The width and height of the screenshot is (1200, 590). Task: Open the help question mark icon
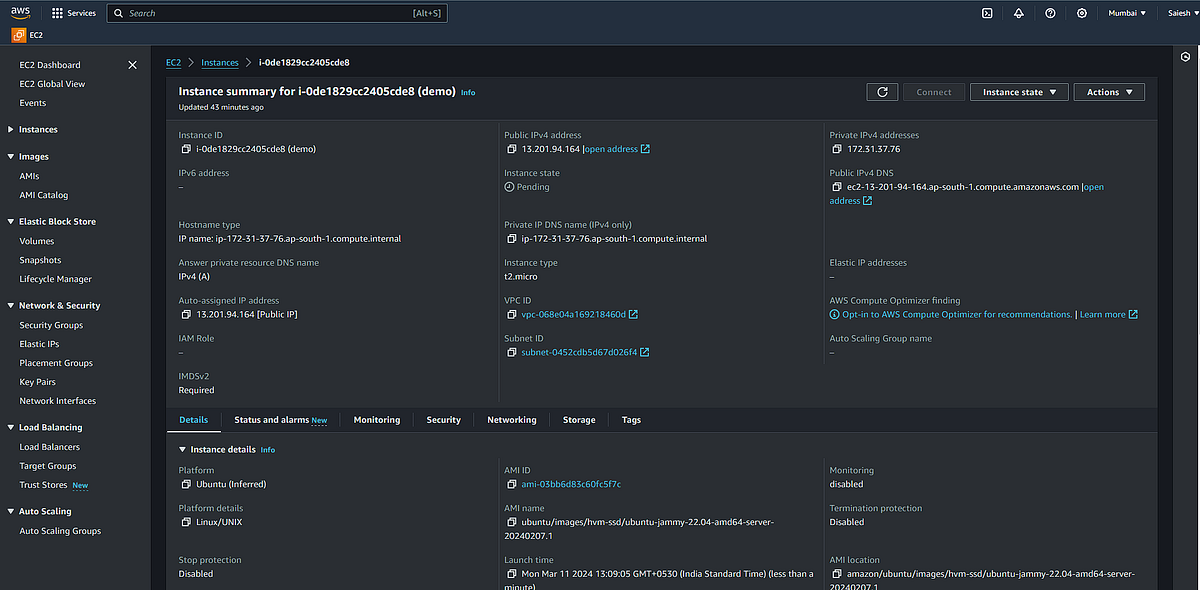pos(1050,13)
